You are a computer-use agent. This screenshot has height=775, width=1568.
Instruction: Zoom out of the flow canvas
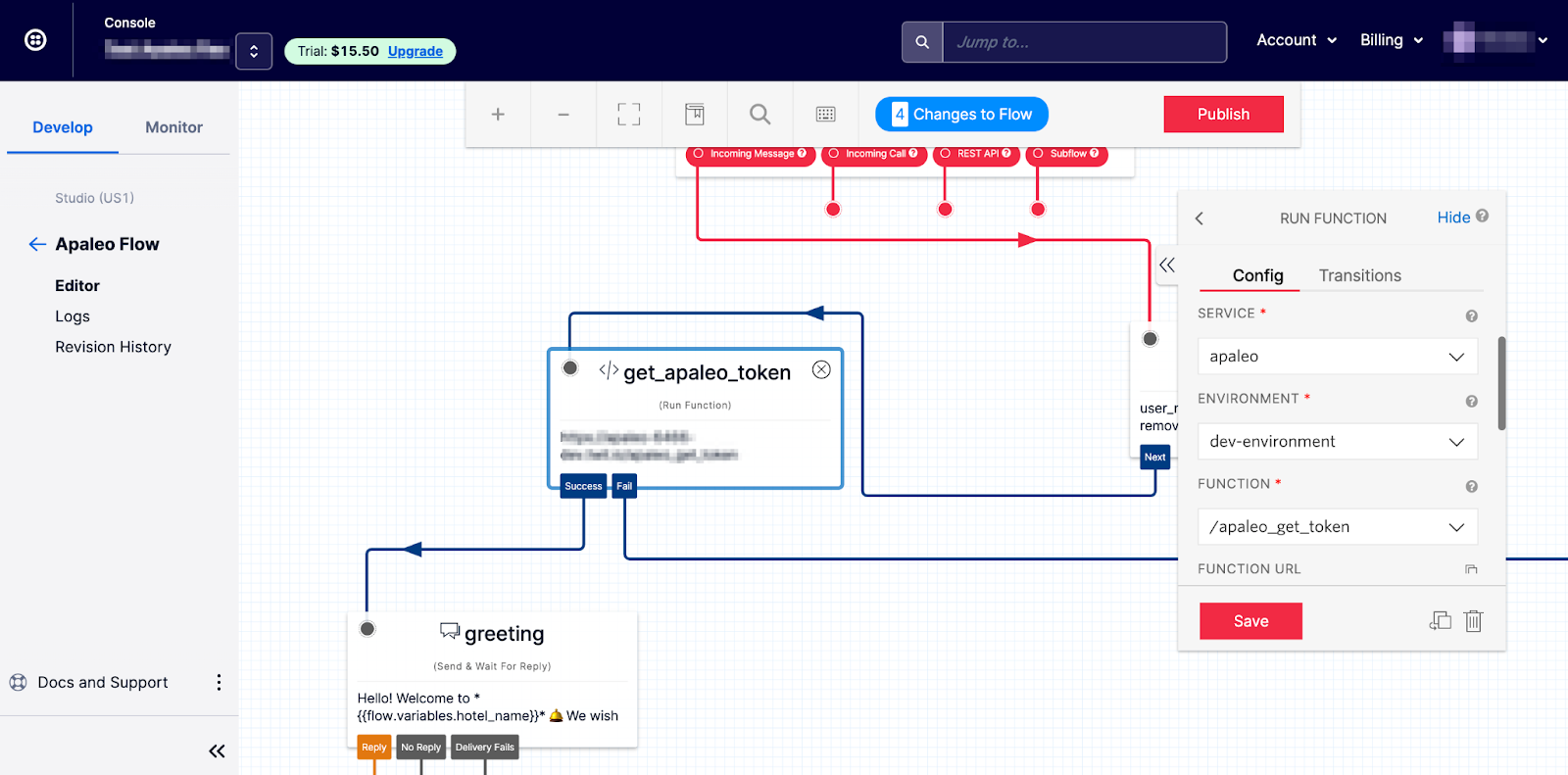click(563, 115)
